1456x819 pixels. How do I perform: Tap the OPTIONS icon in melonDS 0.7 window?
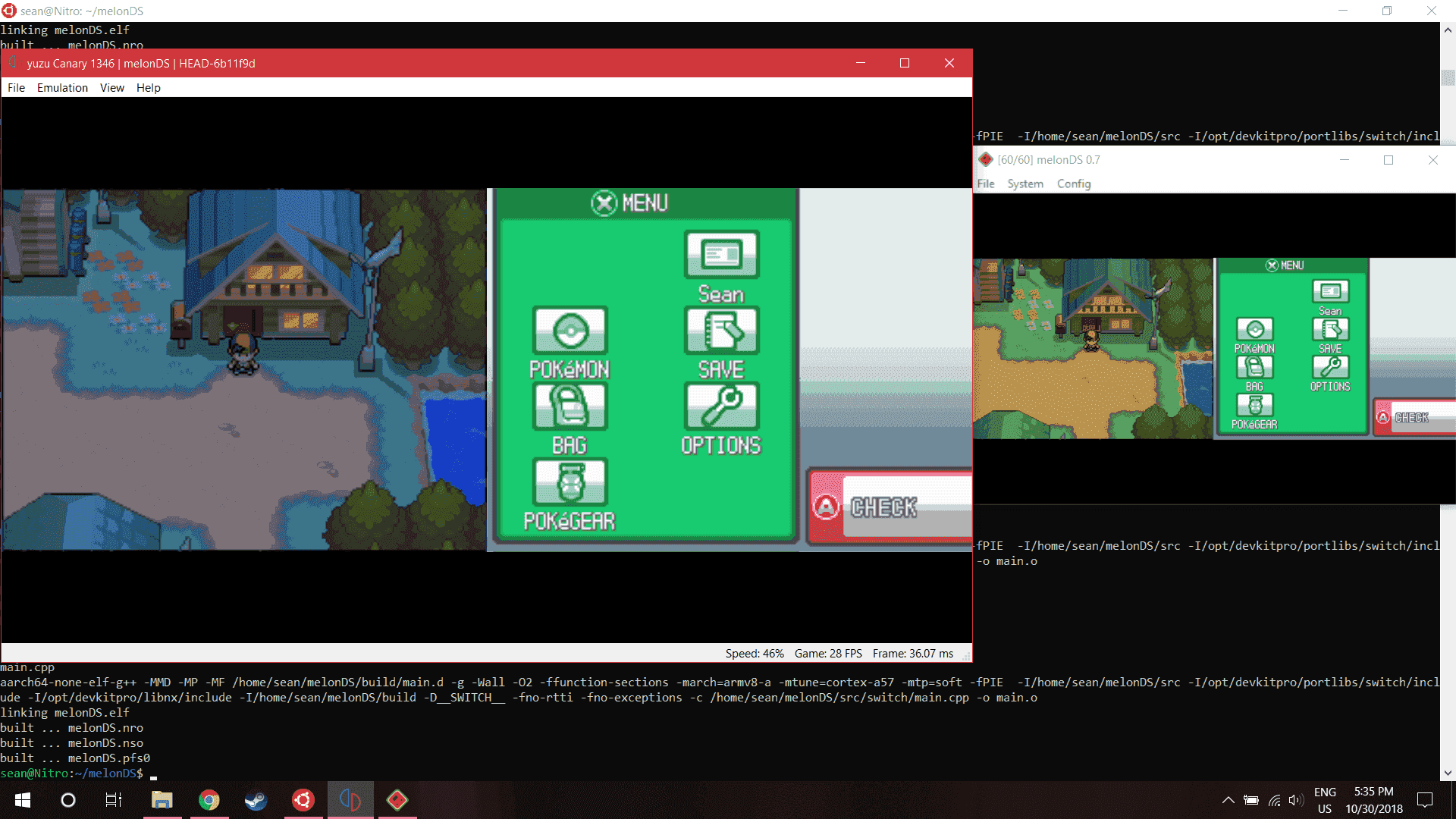tap(1331, 367)
